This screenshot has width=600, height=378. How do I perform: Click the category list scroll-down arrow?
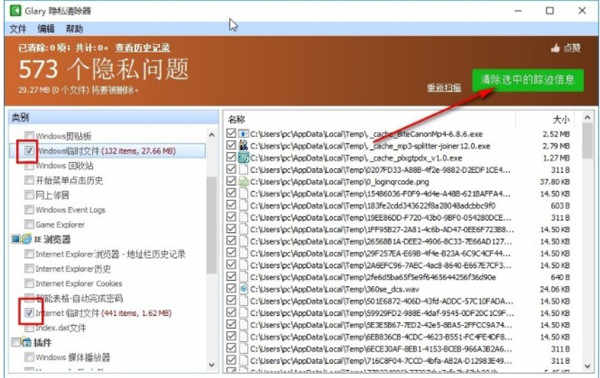(212, 364)
